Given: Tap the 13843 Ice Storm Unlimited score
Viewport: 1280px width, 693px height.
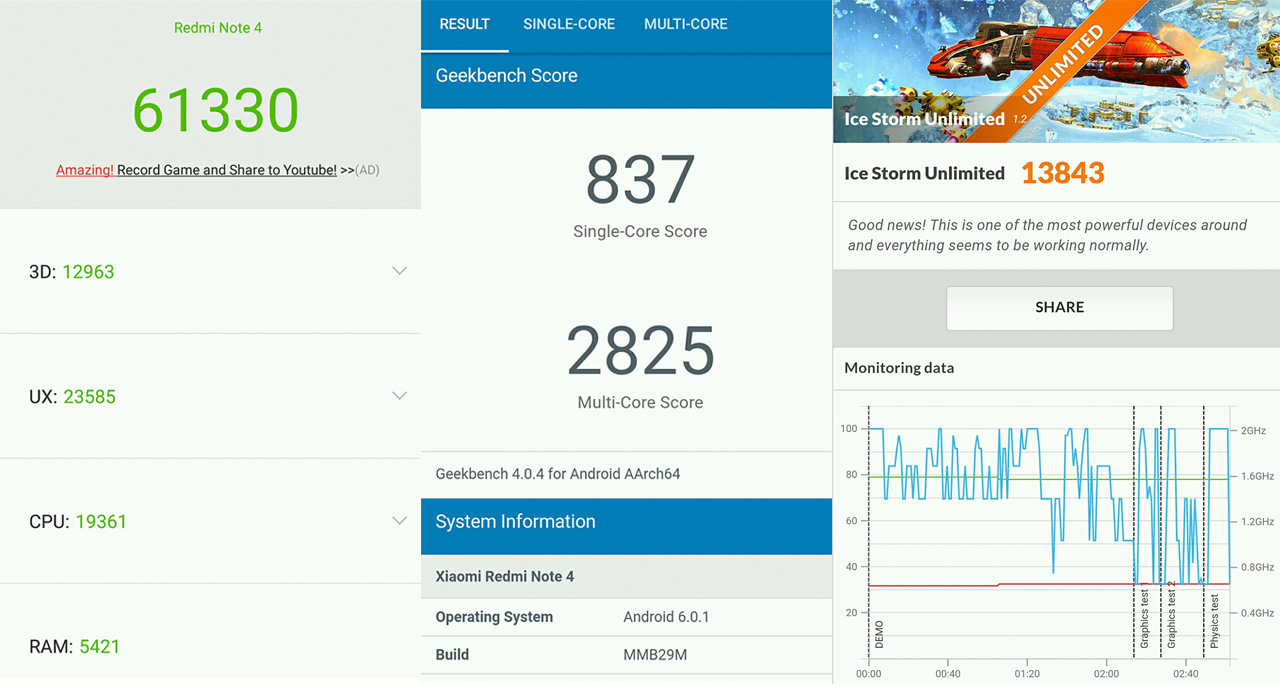Looking at the screenshot, I should point(1063,173).
